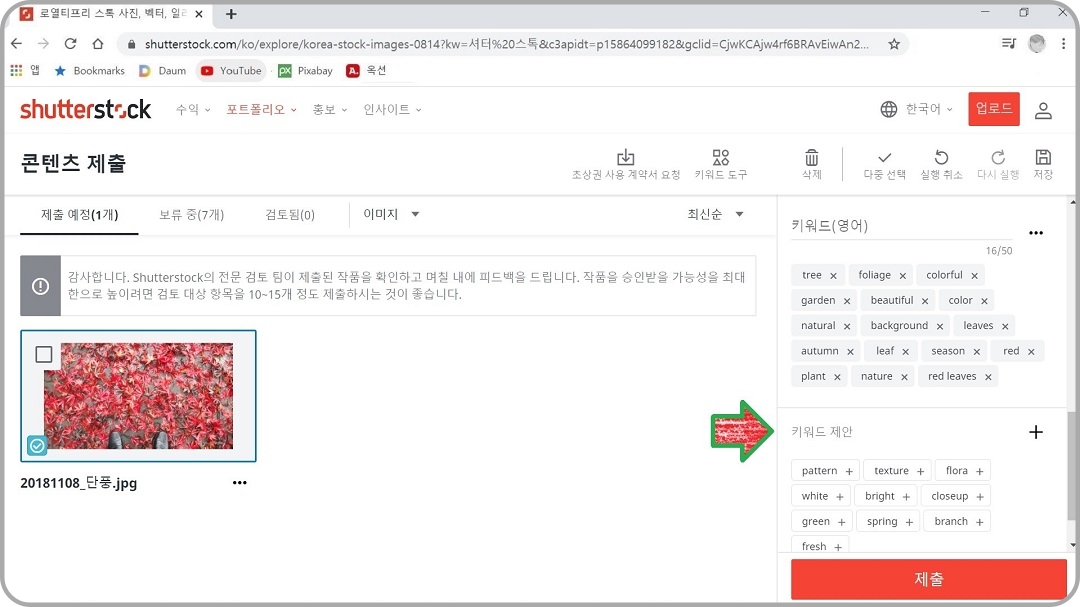Select the red maple leaves thumbnail
The height and width of the screenshot is (607, 1080).
click(x=138, y=396)
